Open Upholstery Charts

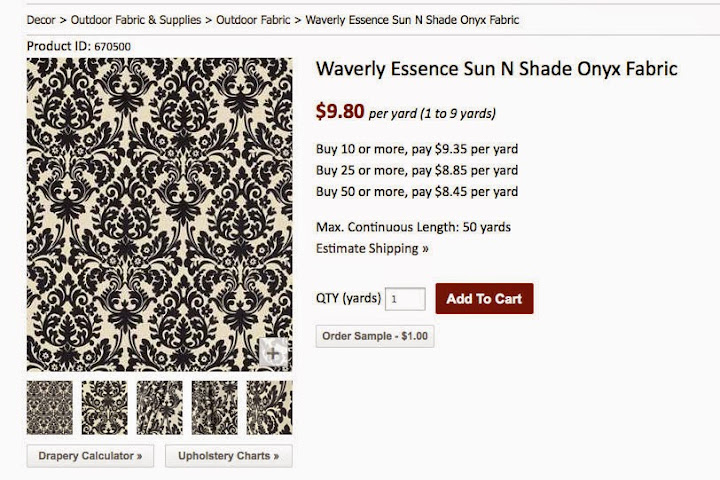(228, 456)
